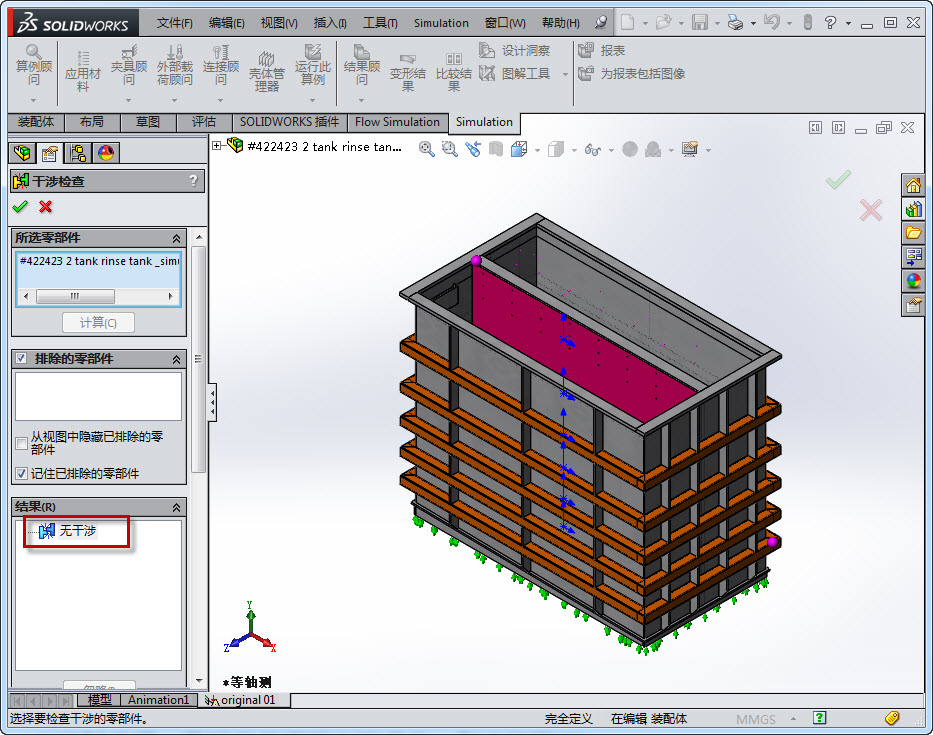Click the Zoom to Fit magnifier icon
The width and height of the screenshot is (933, 735).
427,149
